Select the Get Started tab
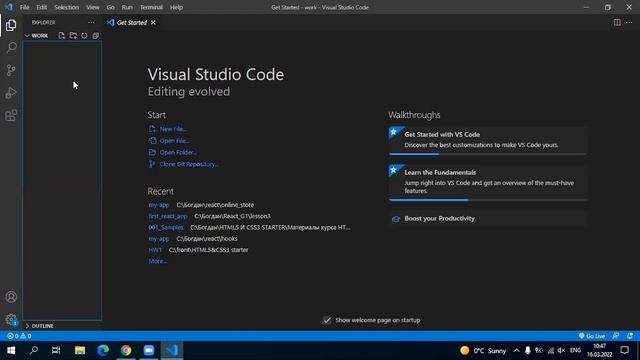 (x=131, y=22)
